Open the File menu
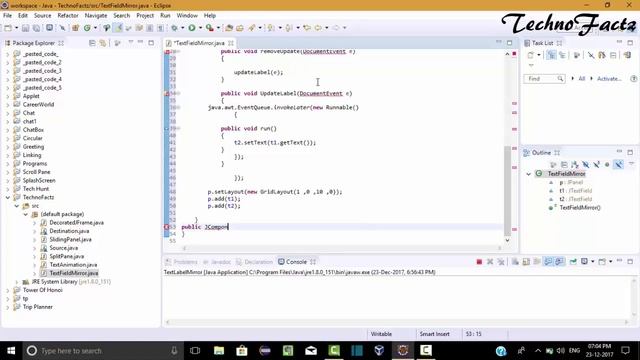This screenshot has height=360, width=640. pyautogui.click(x=7, y=16)
